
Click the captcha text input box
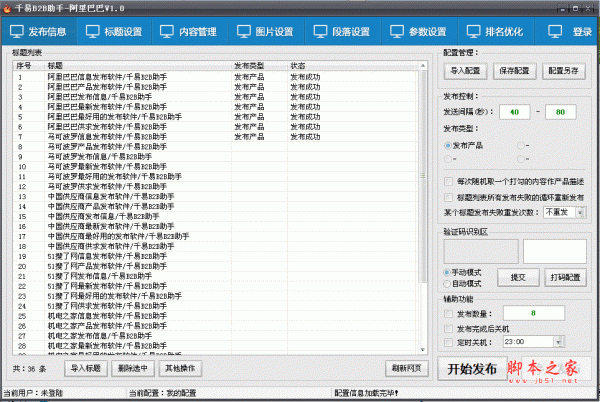[x=554, y=252]
